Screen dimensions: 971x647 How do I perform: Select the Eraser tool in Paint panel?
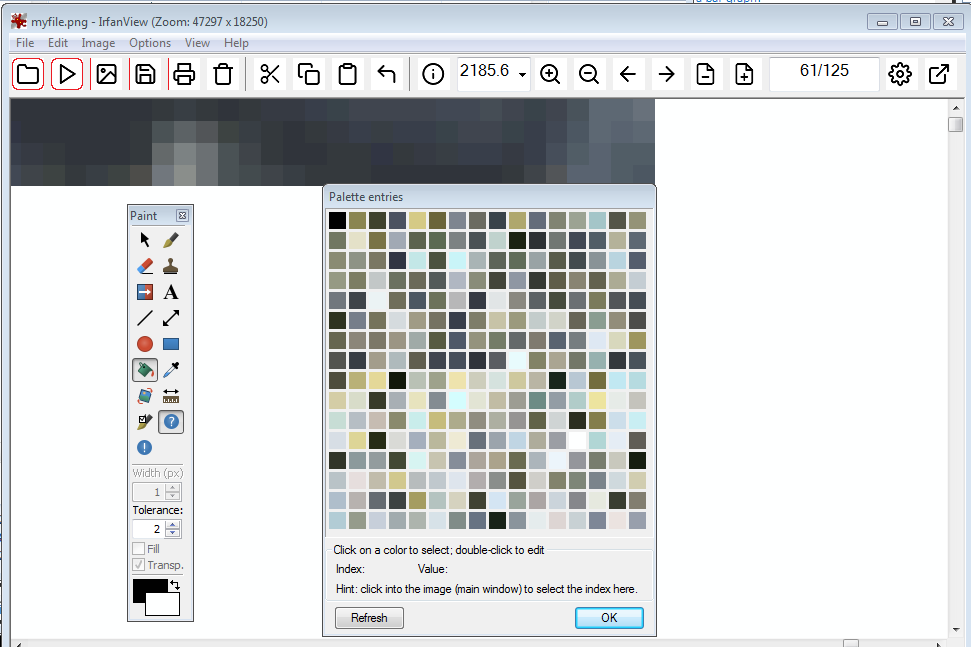(x=145, y=266)
